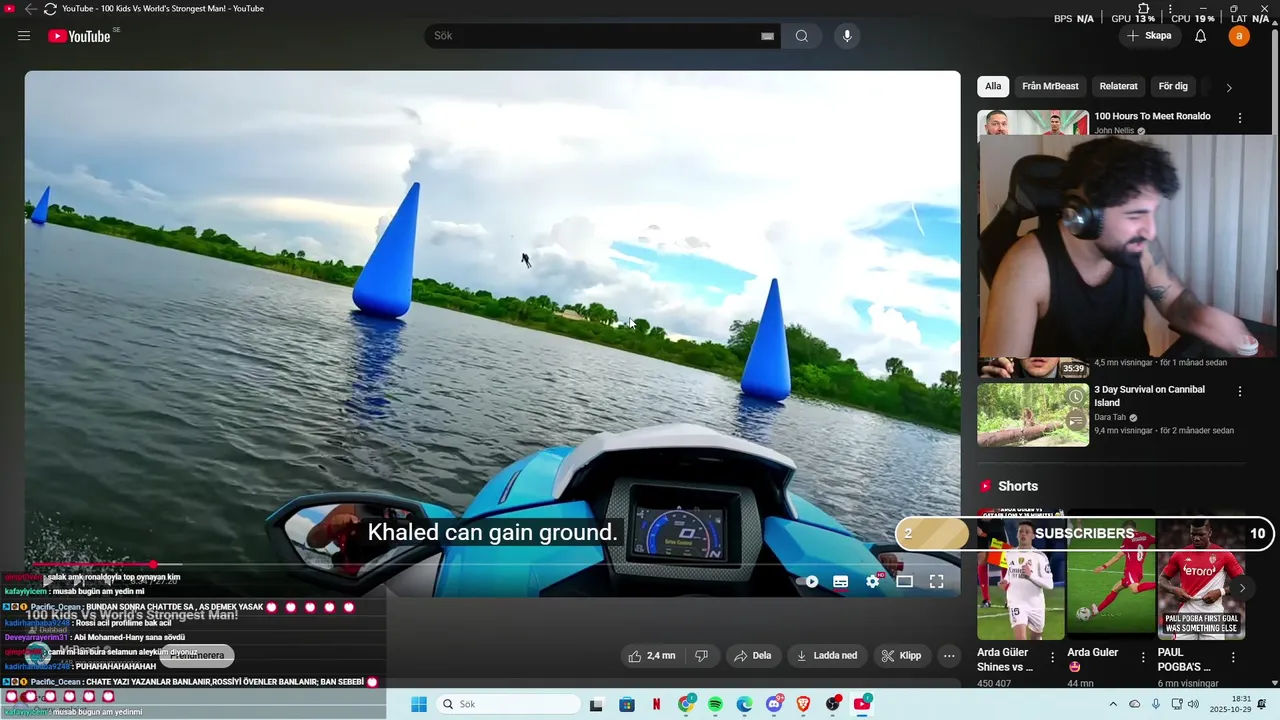Viewport: 1280px width, 720px height.
Task: Click the Ladda ned download button
Action: pyautogui.click(x=827, y=656)
